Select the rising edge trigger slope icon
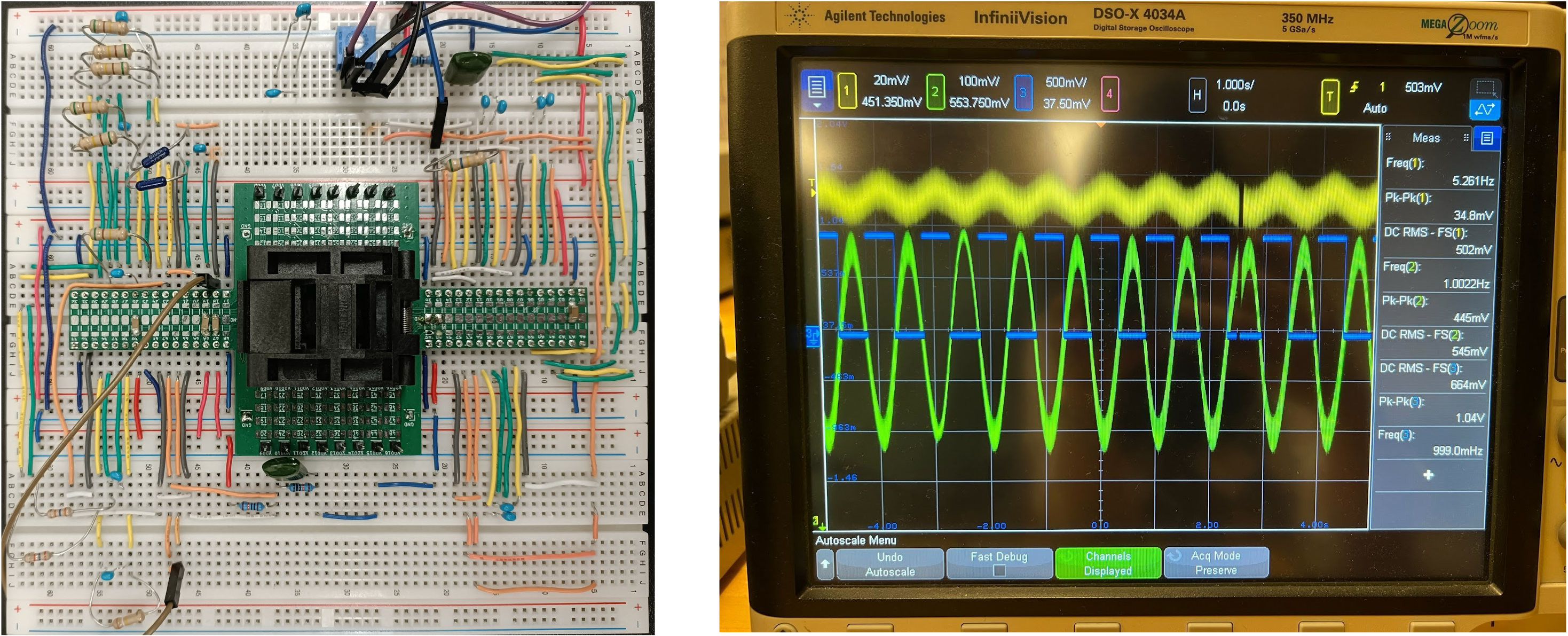Screen dimensions: 1568x636 1354,87
